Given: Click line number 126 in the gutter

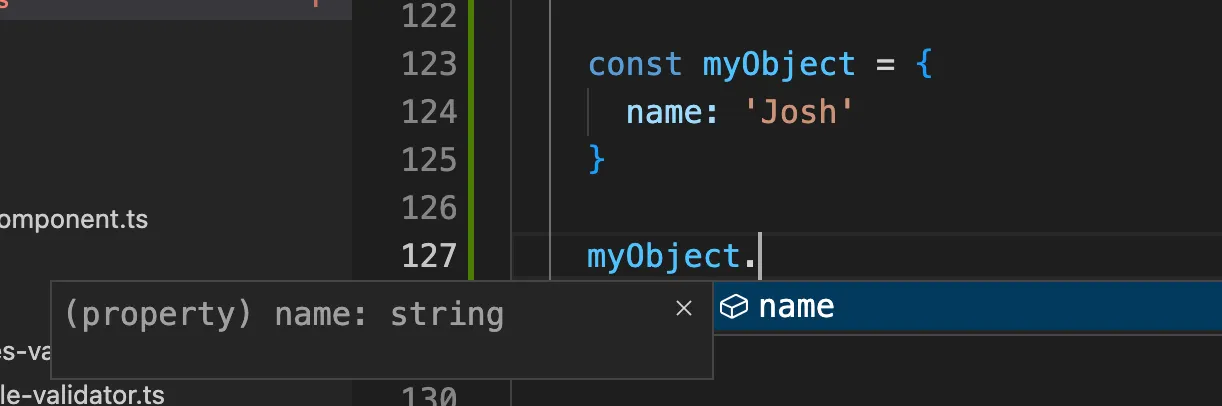Looking at the screenshot, I should click(x=428, y=208).
